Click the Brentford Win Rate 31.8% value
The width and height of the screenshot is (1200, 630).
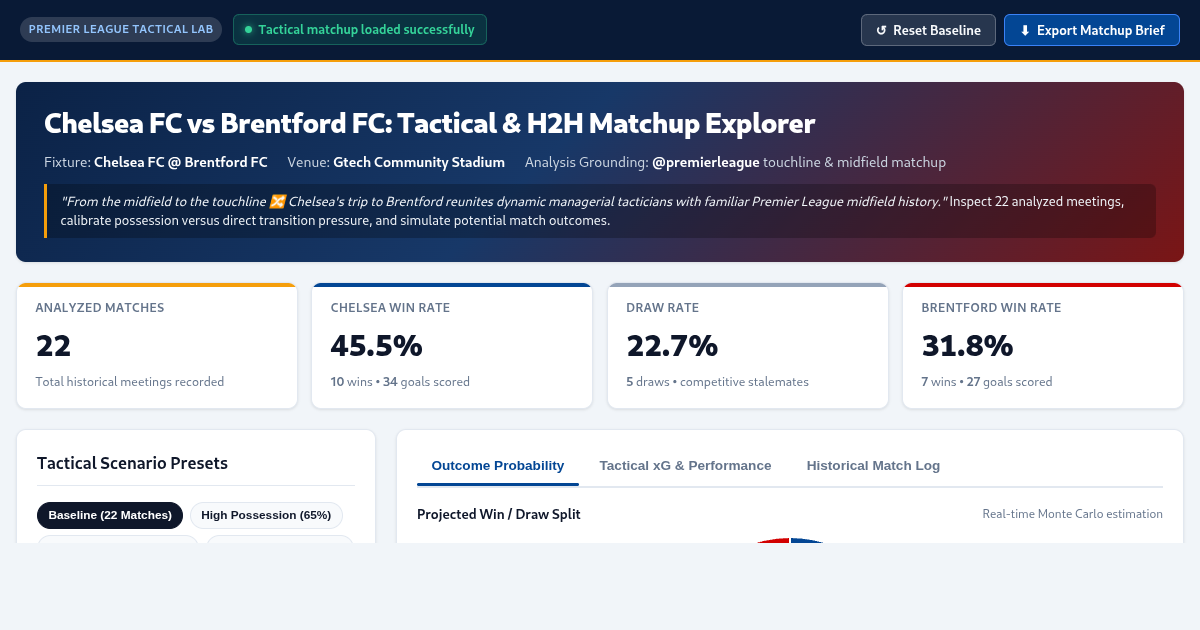click(967, 346)
